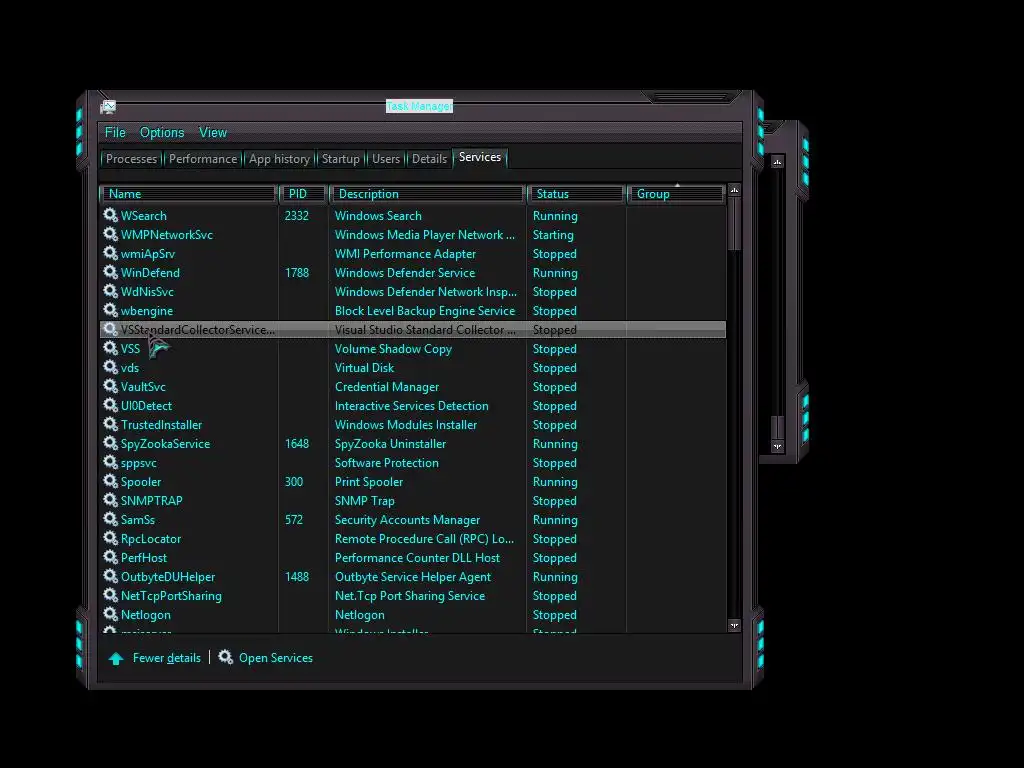Click PID 2332 in the WSearch row
The width and height of the screenshot is (1024, 768).
pyautogui.click(x=296, y=216)
